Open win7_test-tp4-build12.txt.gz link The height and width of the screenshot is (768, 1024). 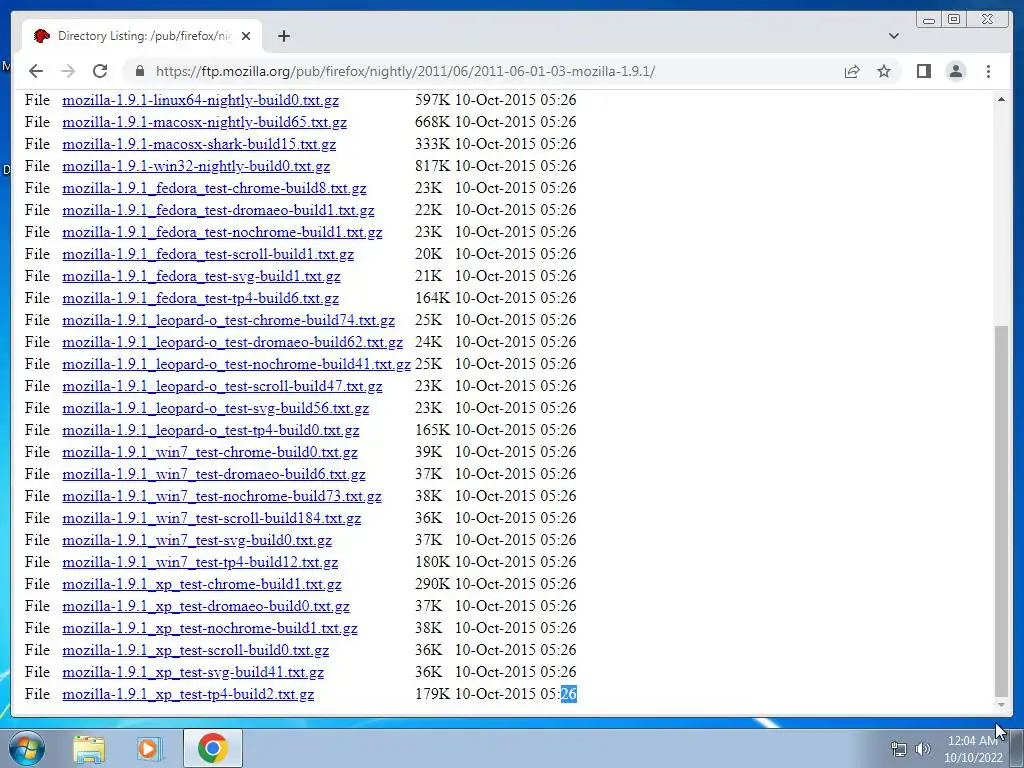(x=200, y=562)
